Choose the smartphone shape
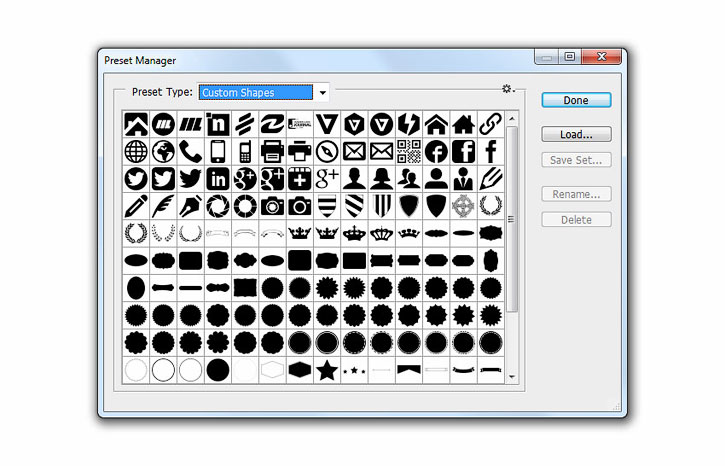 (218, 152)
